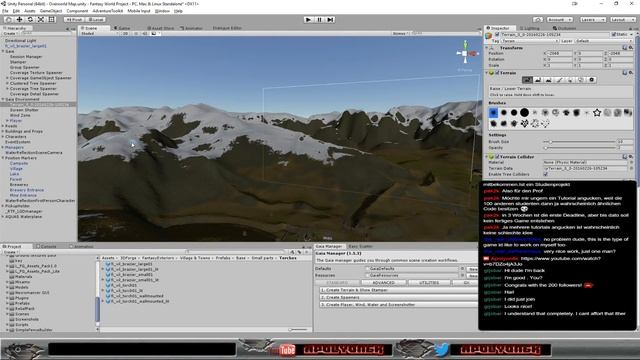Open the Terrain Settings gear tool

(x=591, y=80)
